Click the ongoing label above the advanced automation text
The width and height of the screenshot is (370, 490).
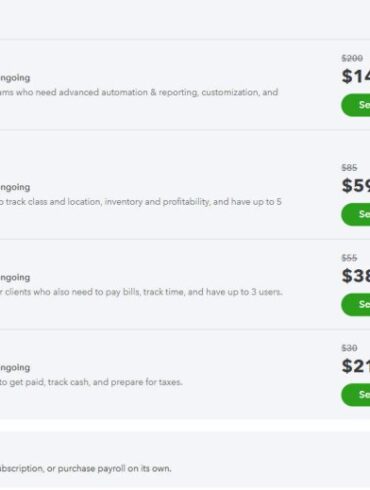[x=15, y=78]
